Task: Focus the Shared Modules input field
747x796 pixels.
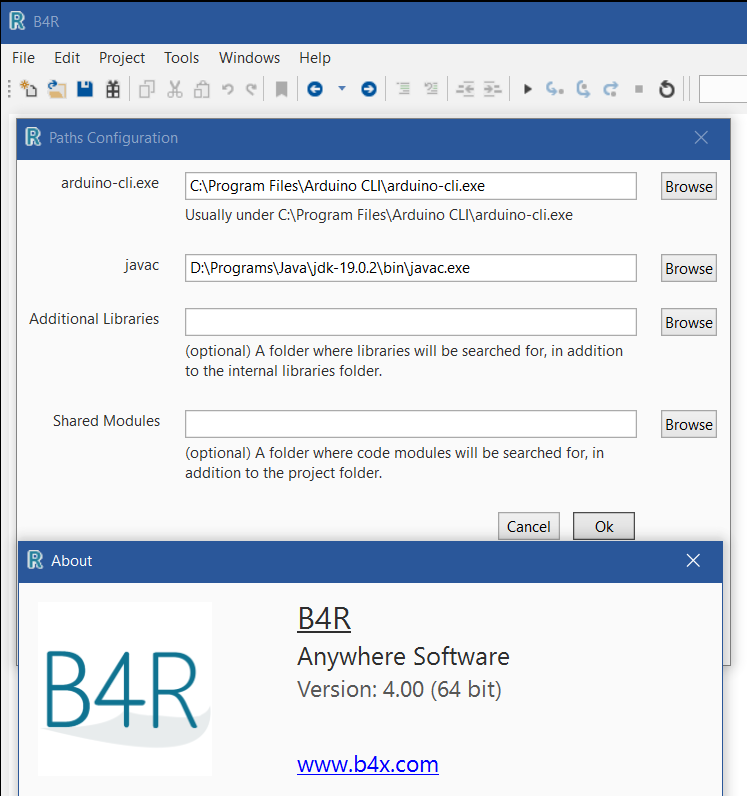Action: [x=410, y=424]
